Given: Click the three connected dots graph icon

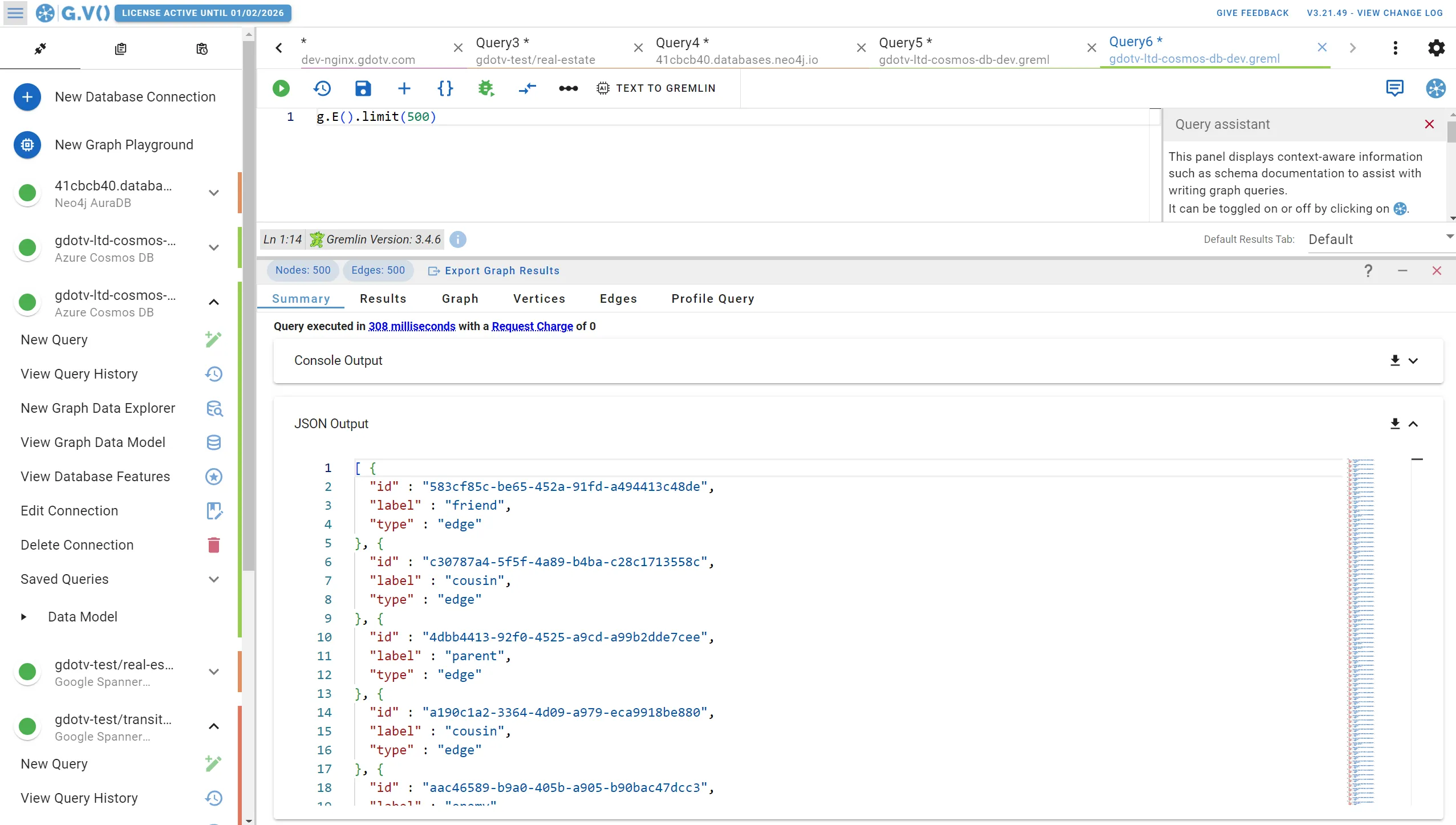Looking at the screenshot, I should click(569, 88).
